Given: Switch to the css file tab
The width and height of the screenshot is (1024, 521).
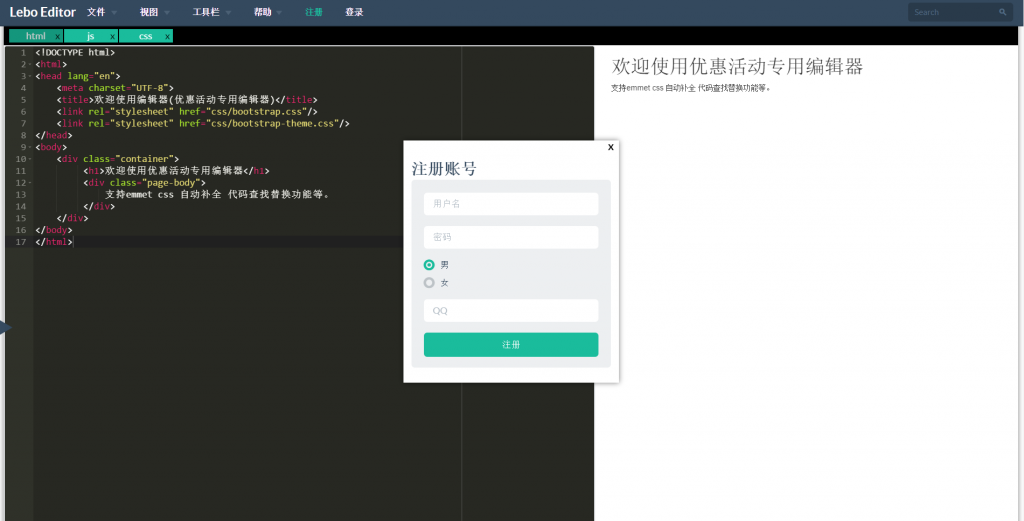Looking at the screenshot, I should tap(145, 36).
